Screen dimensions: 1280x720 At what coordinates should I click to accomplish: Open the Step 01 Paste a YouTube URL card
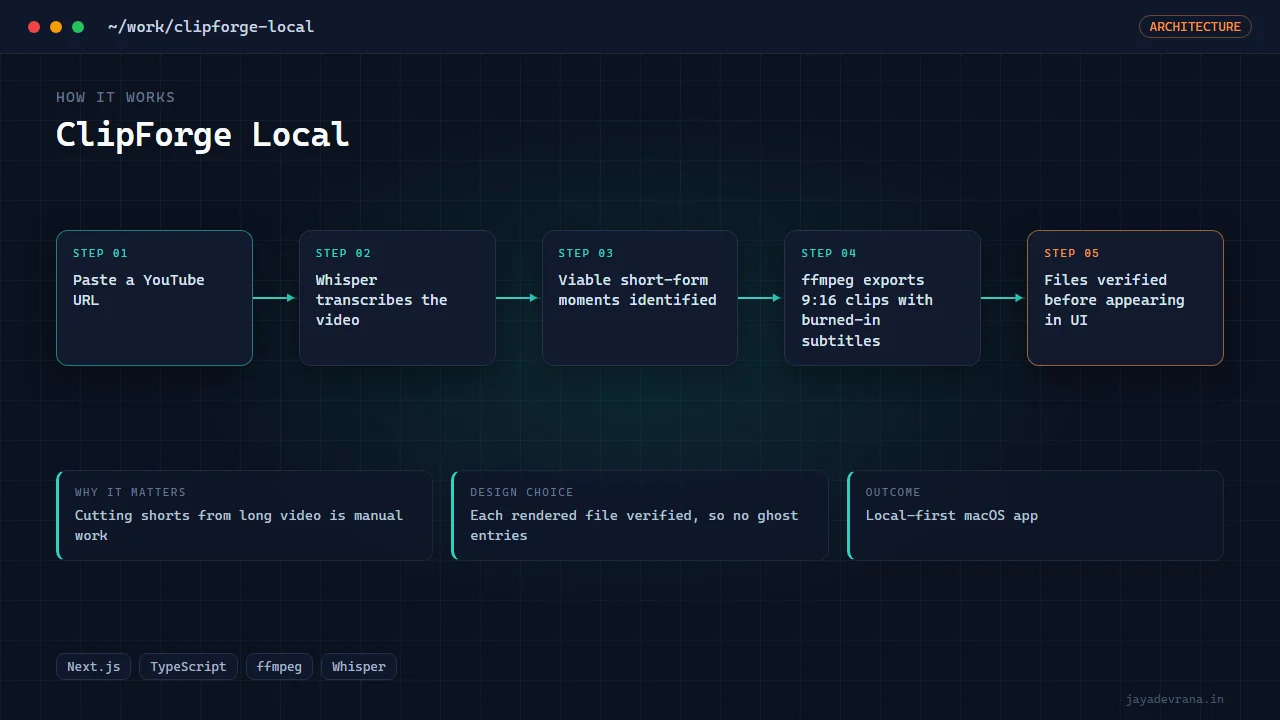click(154, 298)
